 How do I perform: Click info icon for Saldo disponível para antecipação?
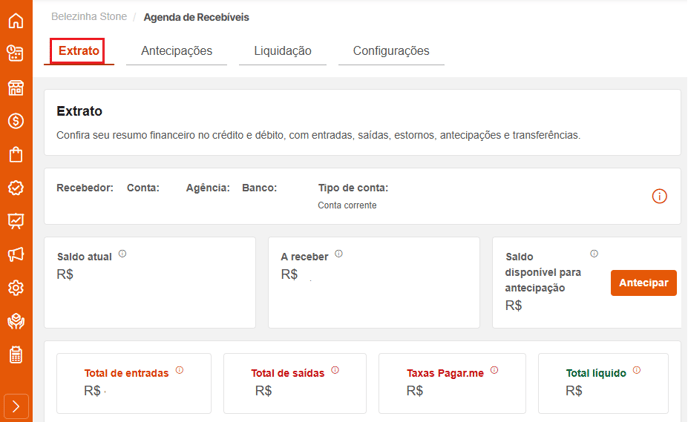594,254
